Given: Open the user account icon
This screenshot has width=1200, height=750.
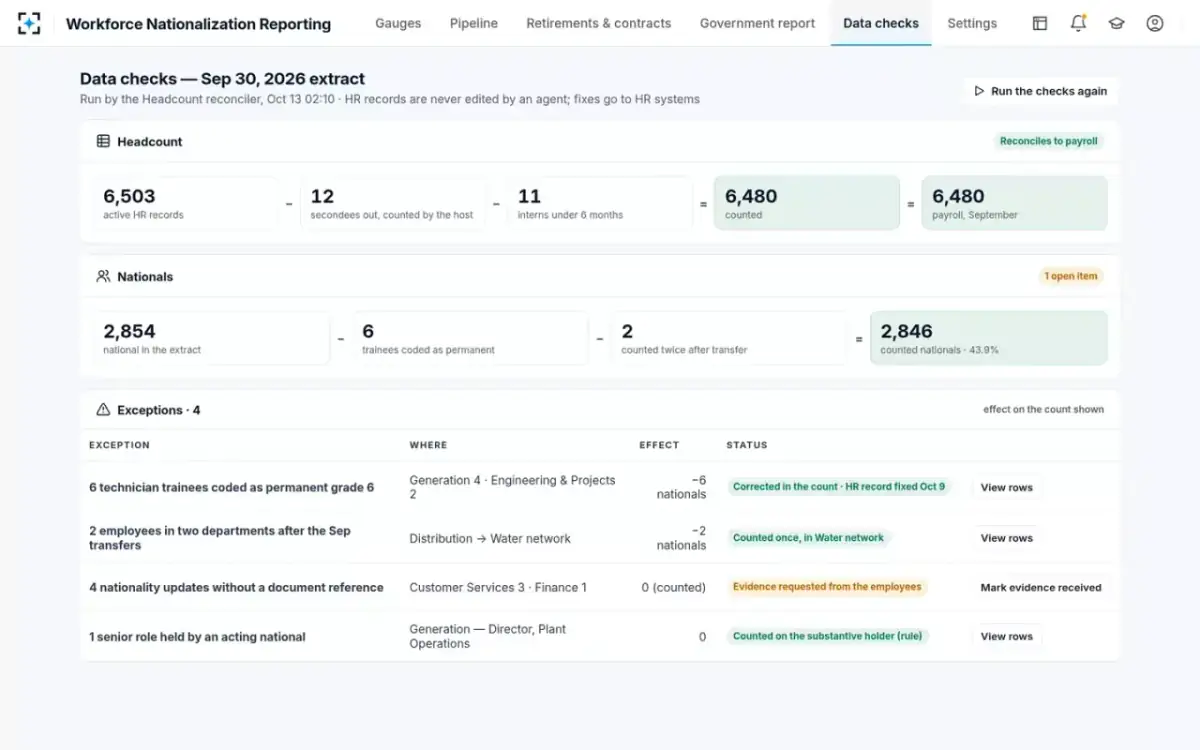Looking at the screenshot, I should (1155, 23).
